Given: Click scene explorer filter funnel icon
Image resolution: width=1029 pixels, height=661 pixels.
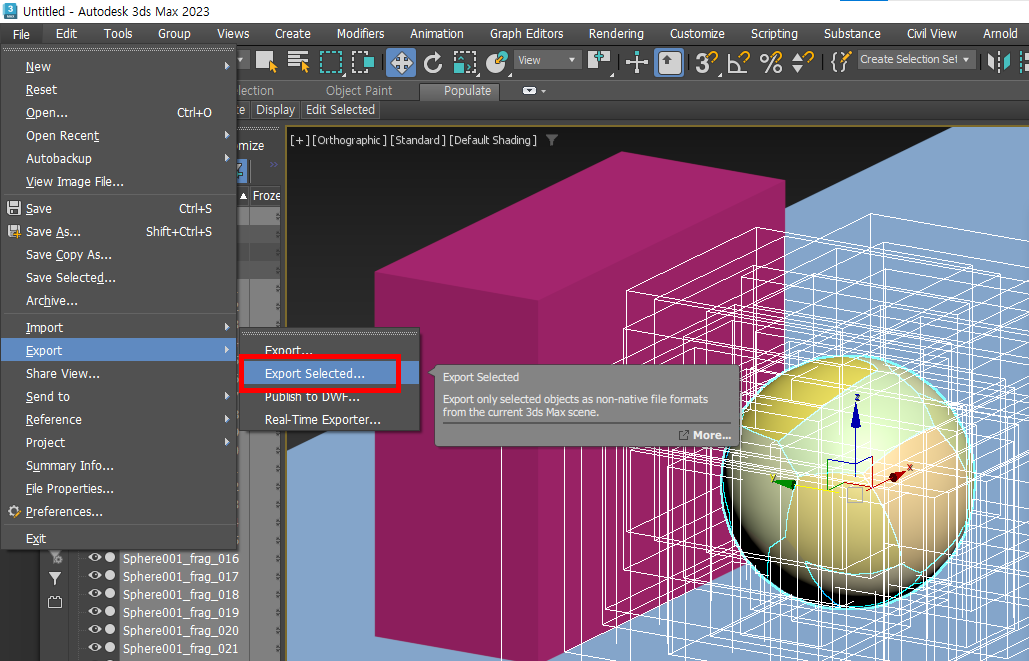Looking at the screenshot, I should coord(55,578).
